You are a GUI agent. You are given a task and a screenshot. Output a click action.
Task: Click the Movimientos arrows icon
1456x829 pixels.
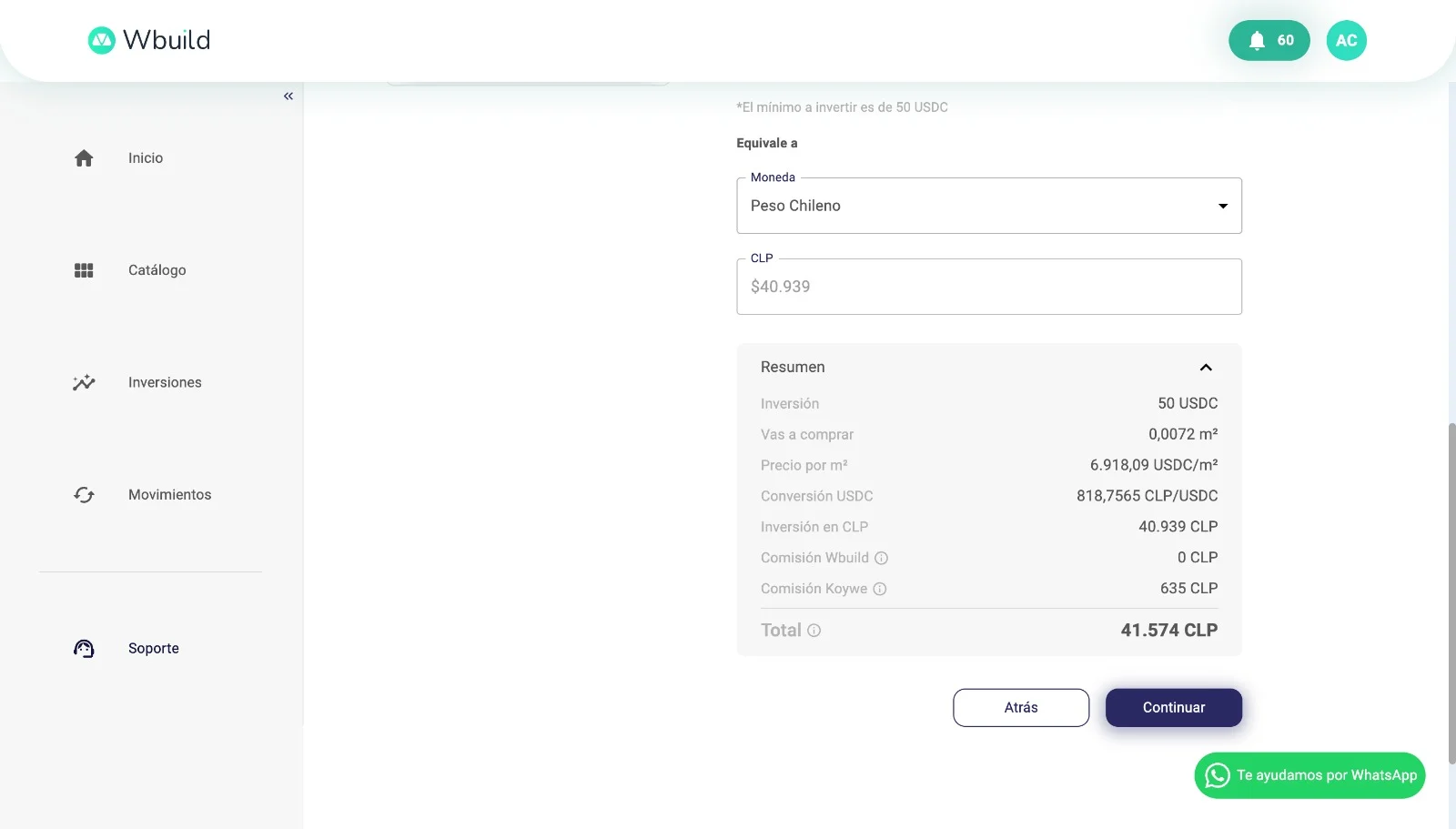[83, 494]
